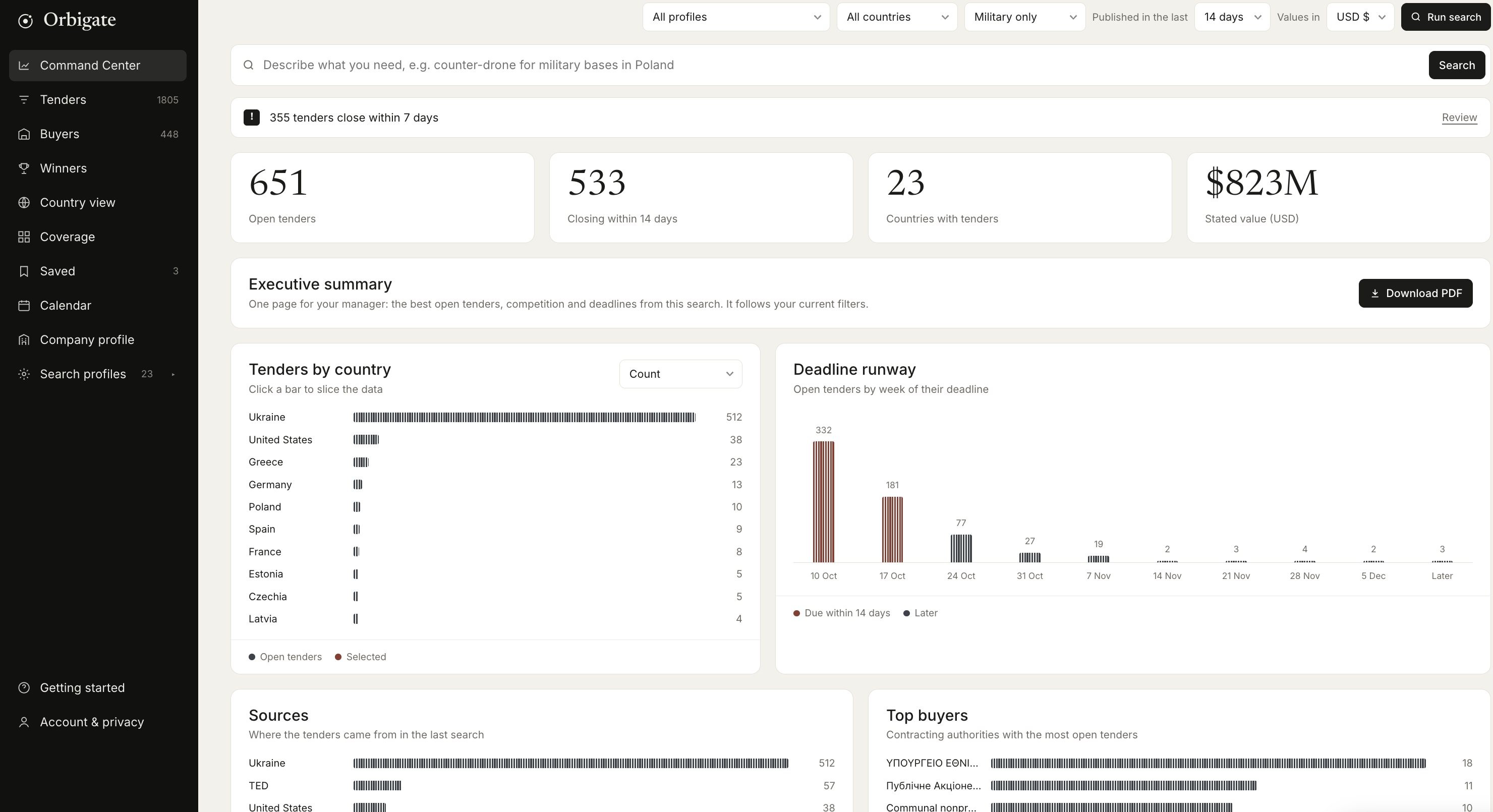Click the exclamation alert icon
The image size is (1493, 812).
[x=252, y=117]
